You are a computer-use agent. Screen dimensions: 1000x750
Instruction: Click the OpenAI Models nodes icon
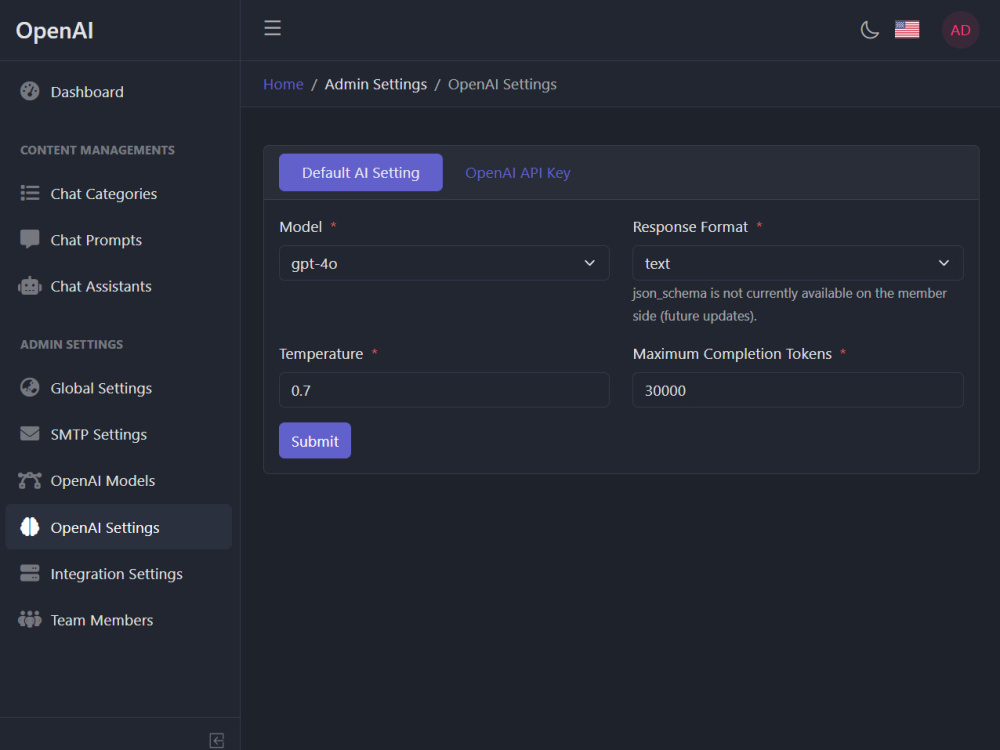click(29, 480)
